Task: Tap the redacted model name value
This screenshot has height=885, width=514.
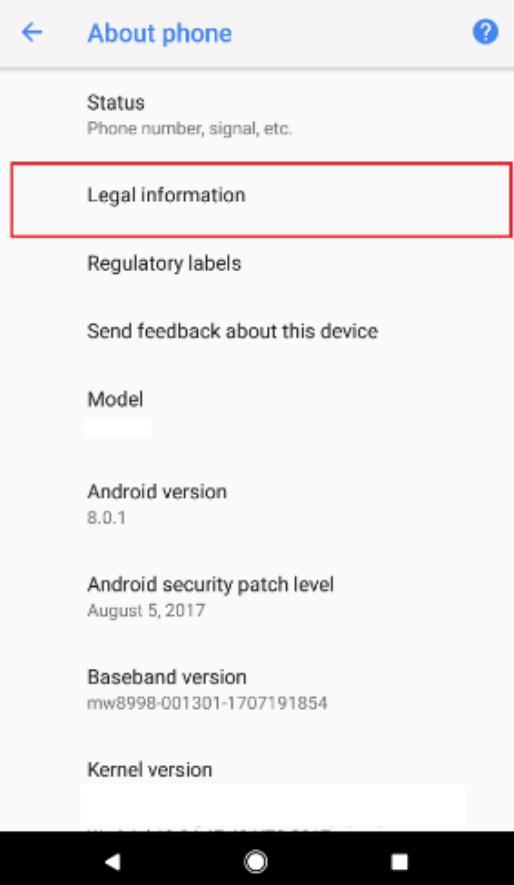Action: (x=117, y=428)
